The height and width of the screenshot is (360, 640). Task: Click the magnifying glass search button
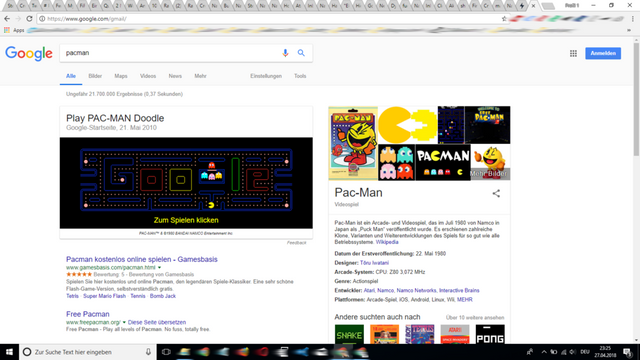[x=301, y=53]
